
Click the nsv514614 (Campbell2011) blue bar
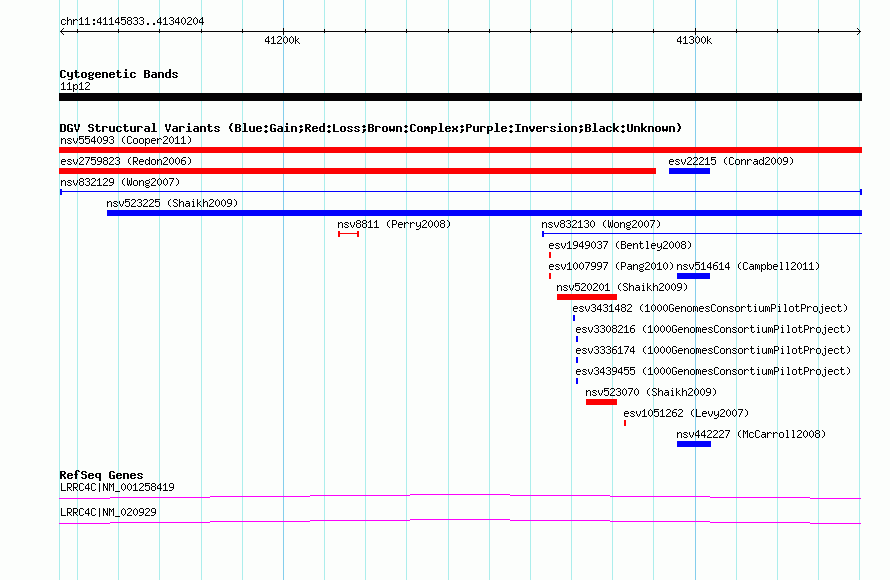(x=693, y=276)
